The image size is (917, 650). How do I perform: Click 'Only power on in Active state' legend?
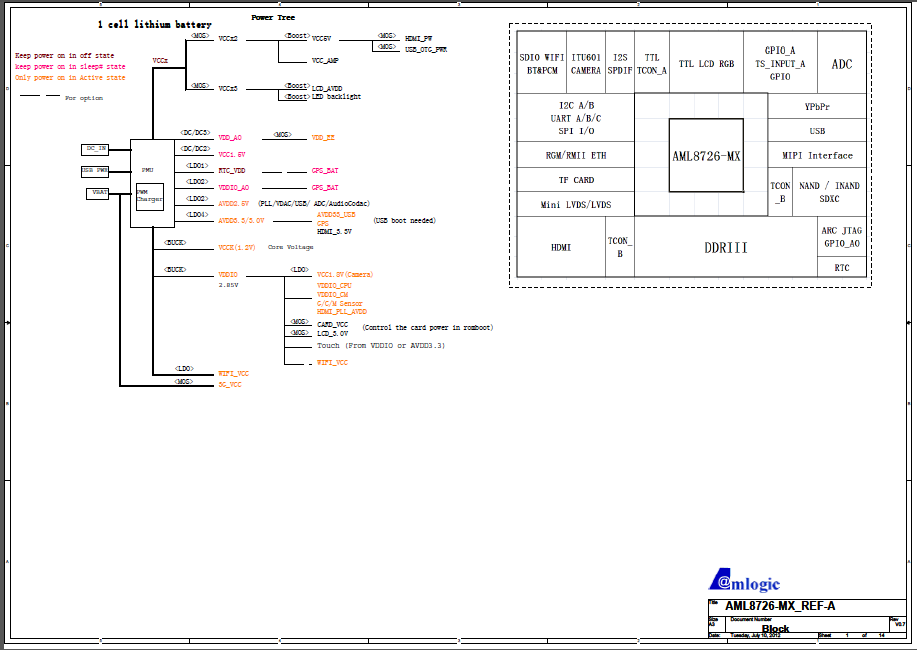point(70,77)
